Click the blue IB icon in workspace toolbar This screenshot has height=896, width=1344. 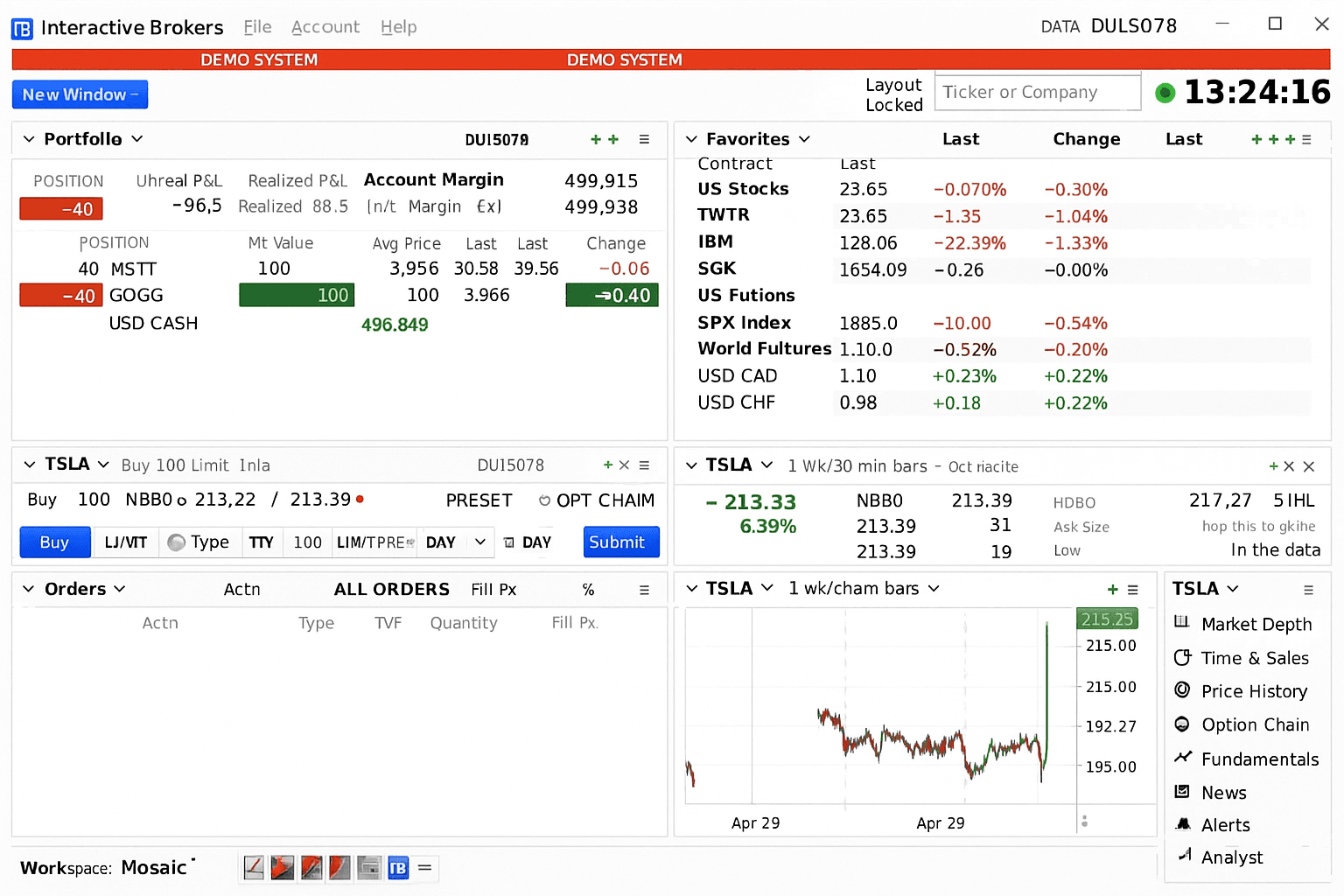coord(398,867)
